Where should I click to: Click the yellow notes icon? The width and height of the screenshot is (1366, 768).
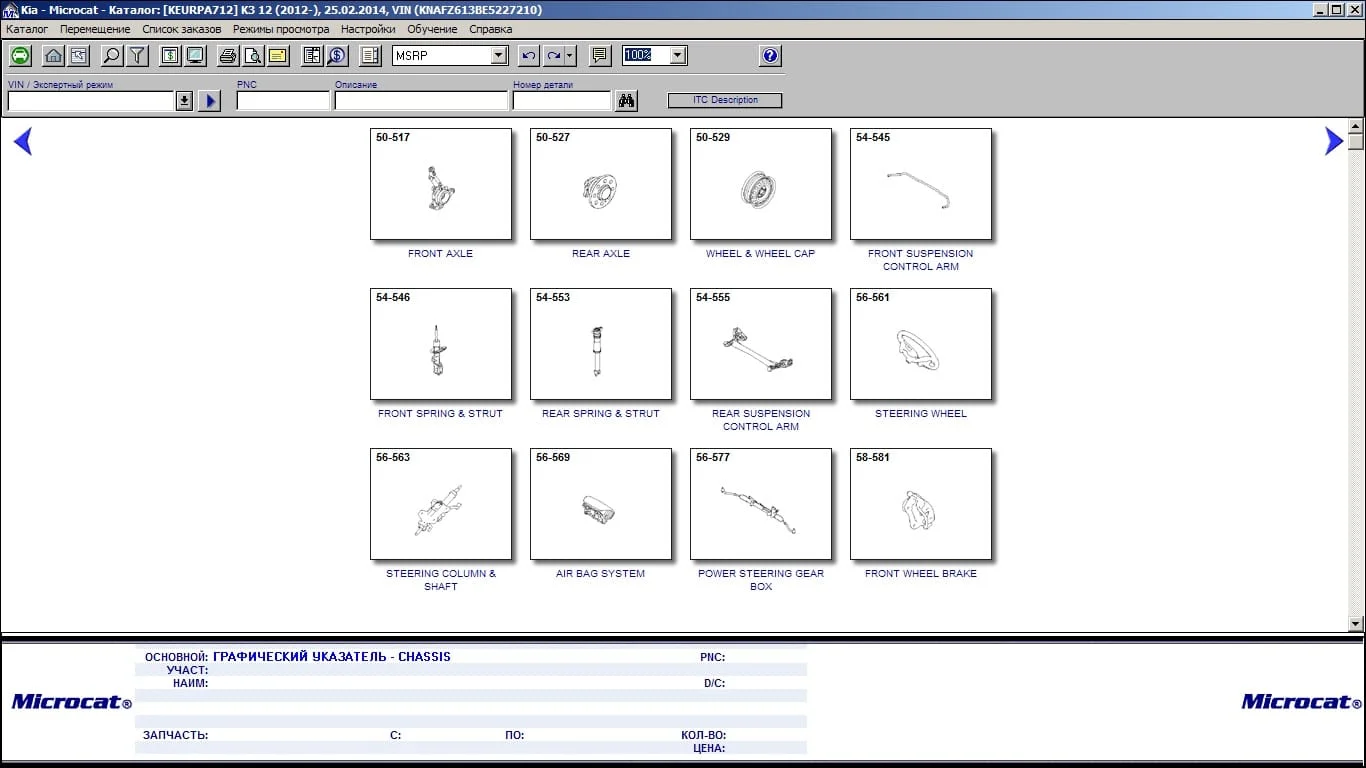tap(278, 56)
